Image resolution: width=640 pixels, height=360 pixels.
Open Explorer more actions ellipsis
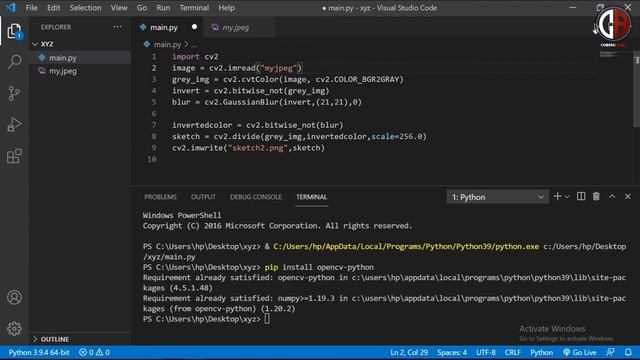point(118,27)
